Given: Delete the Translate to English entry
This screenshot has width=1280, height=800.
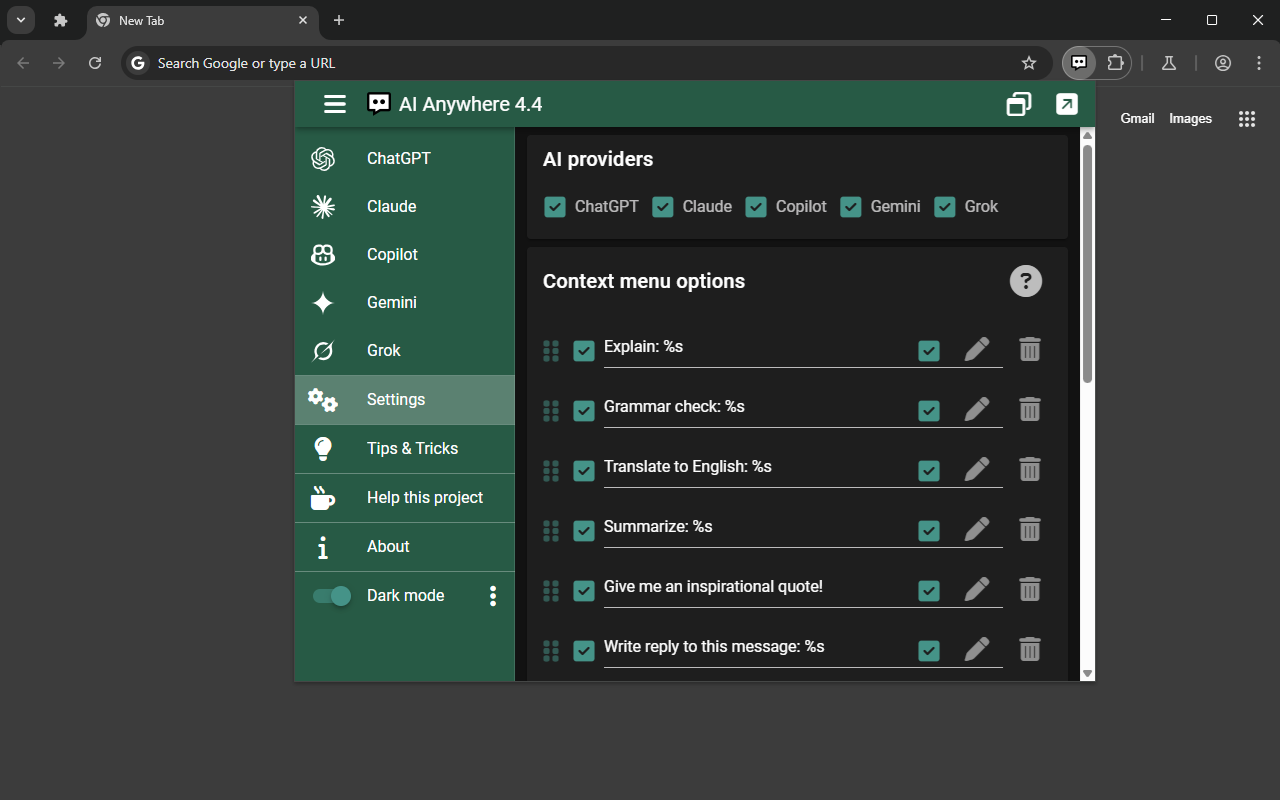Looking at the screenshot, I should [x=1029, y=469].
